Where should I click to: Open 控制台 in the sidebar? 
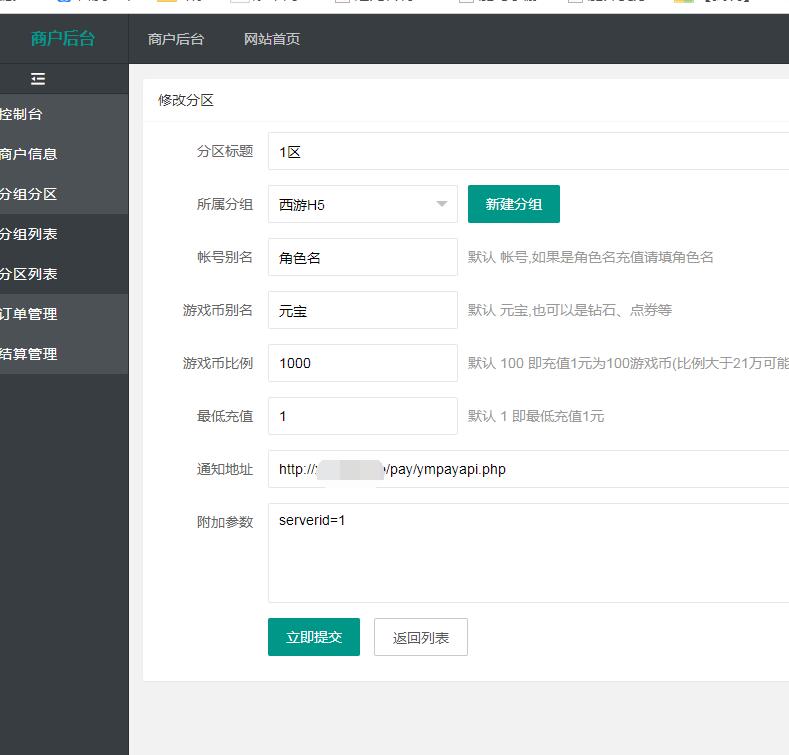(x=22, y=114)
